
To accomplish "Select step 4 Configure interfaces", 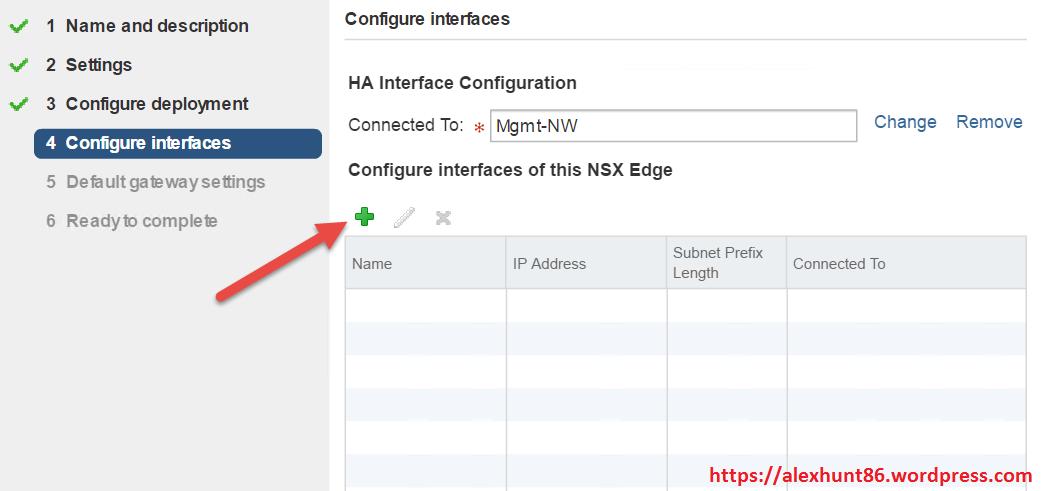I will point(148,143).
